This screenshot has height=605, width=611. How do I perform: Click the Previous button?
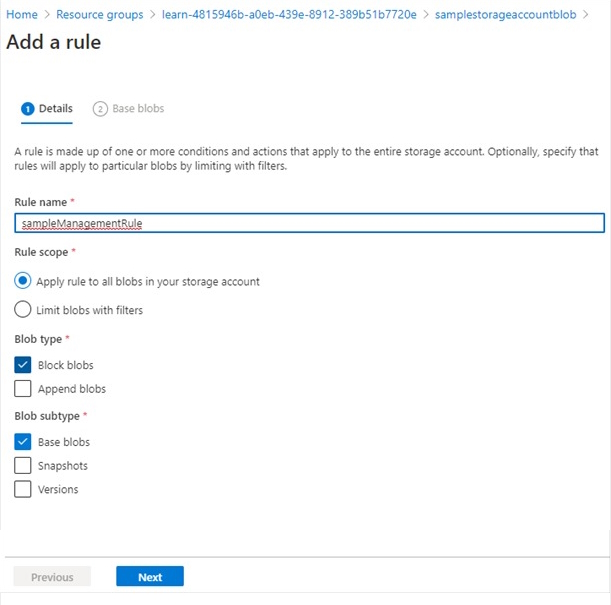(x=52, y=577)
